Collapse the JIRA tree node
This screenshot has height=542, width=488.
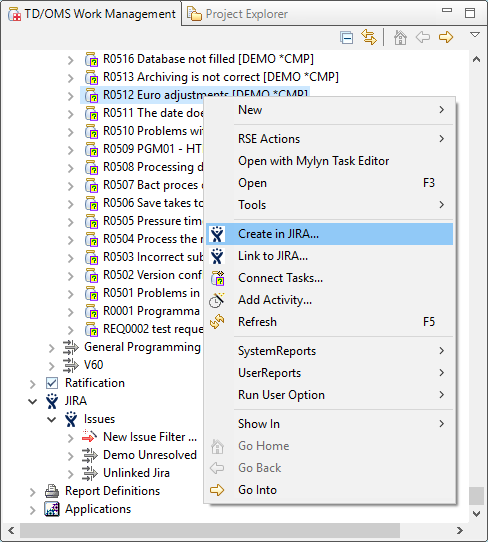click(x=32, y=401)
